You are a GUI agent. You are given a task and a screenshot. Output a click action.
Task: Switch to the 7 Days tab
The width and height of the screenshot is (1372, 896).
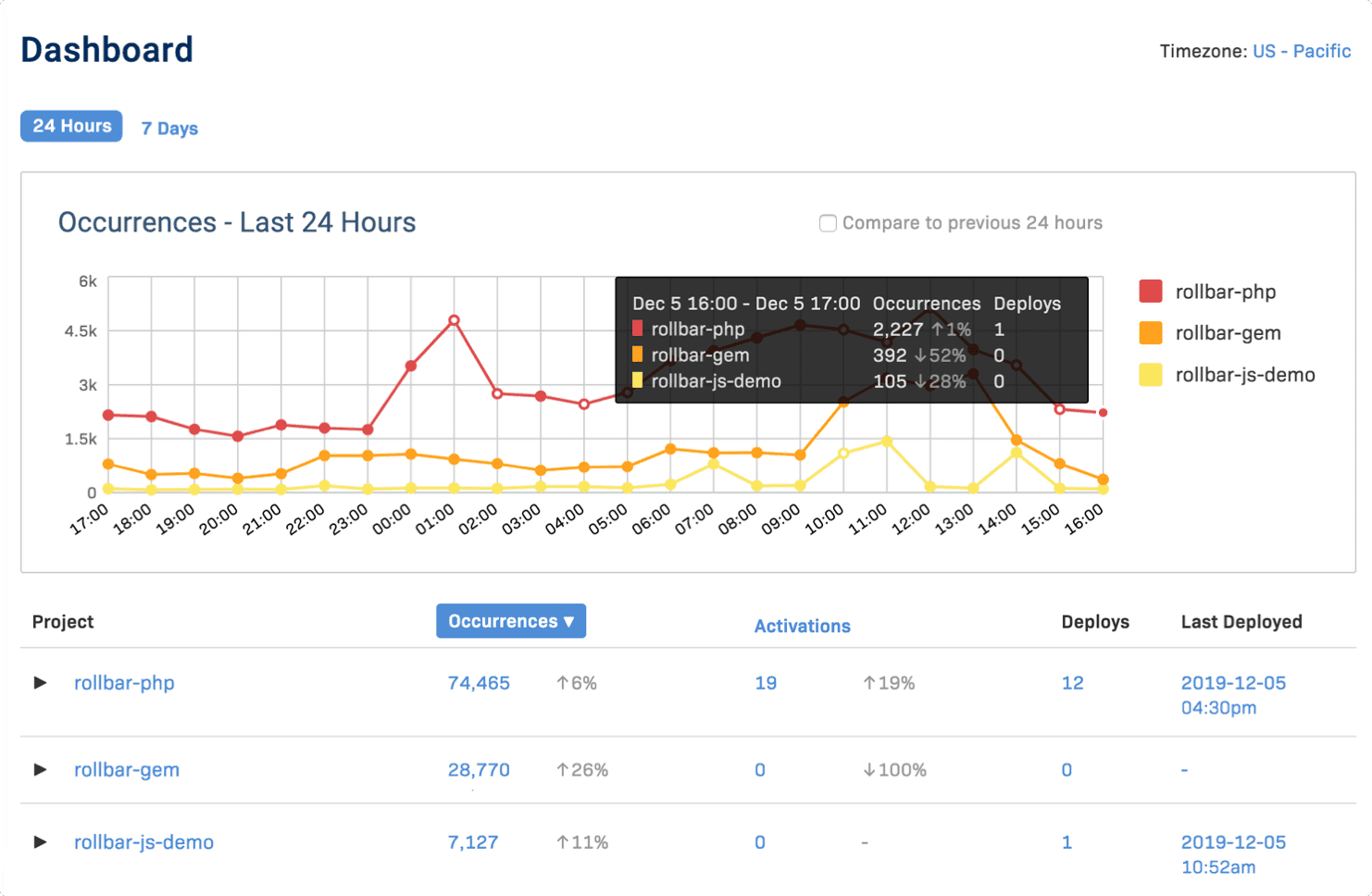(x=169, y=128)
